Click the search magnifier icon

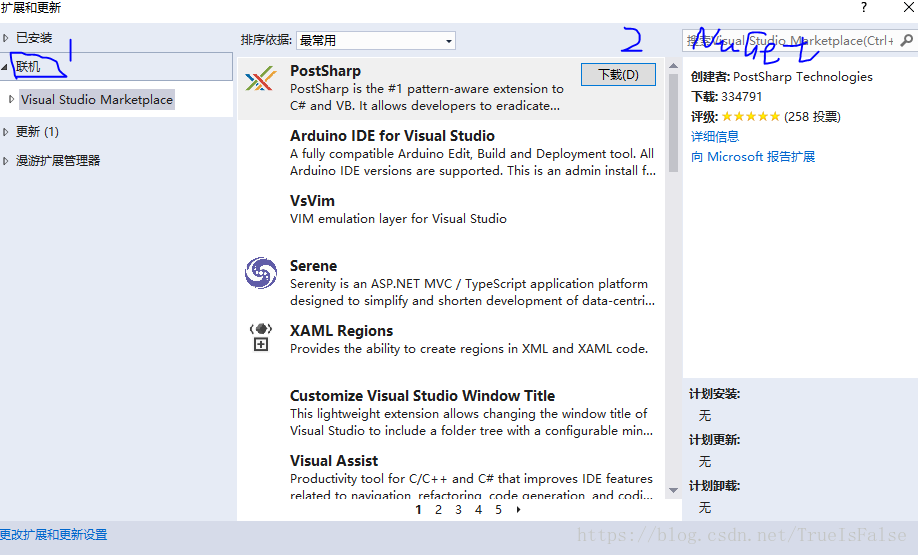click(906, 40)
